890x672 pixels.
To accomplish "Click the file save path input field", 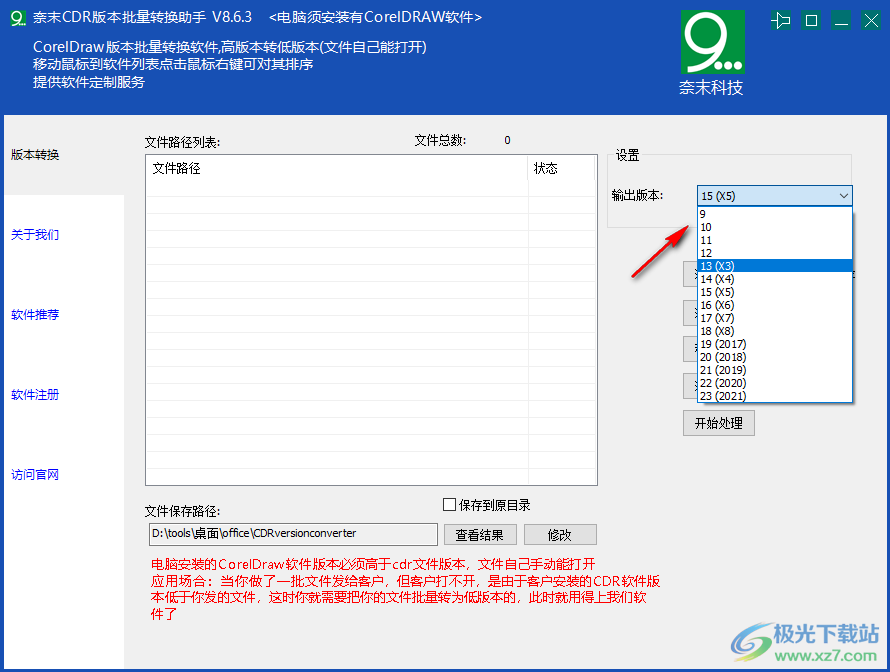I will pos(291,534).
